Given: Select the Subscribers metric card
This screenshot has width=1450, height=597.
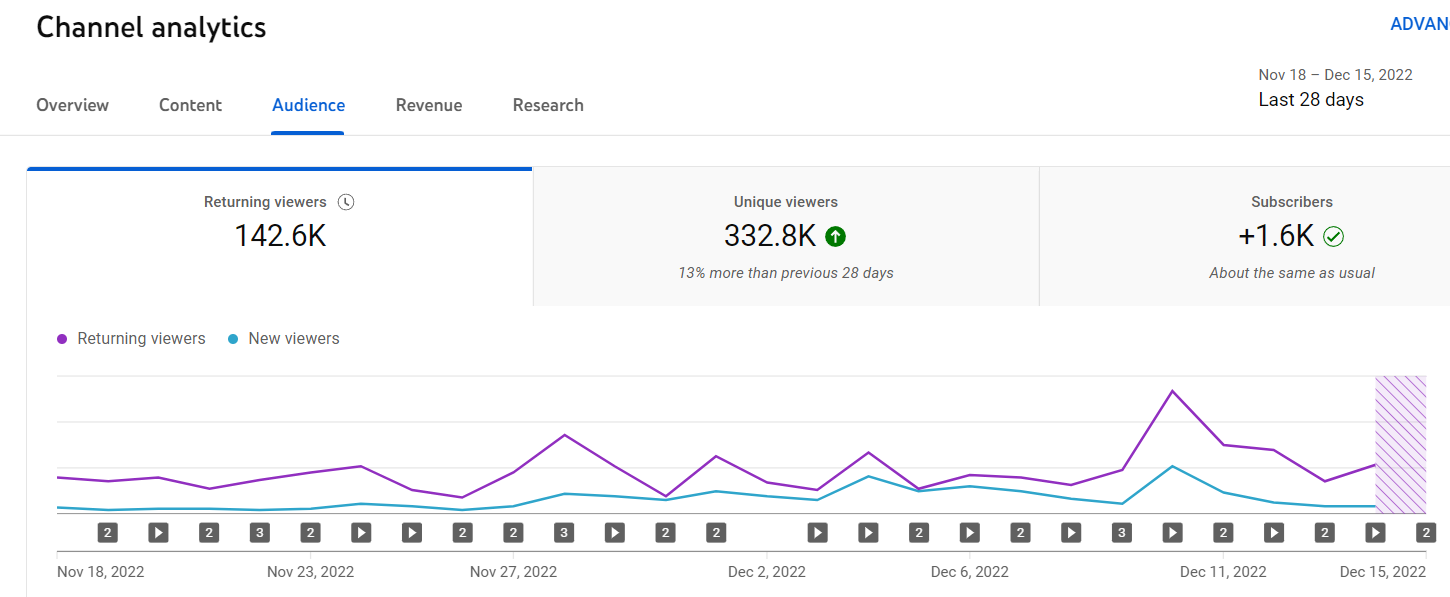Looking at the screenshot, I should (1245, 236).
